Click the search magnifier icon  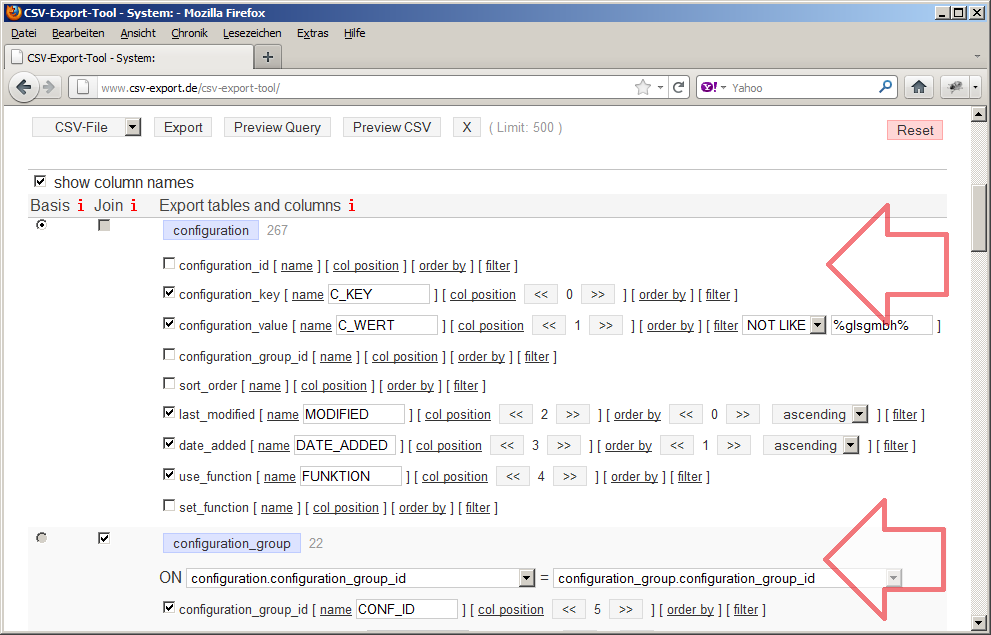tap(885, 87)
